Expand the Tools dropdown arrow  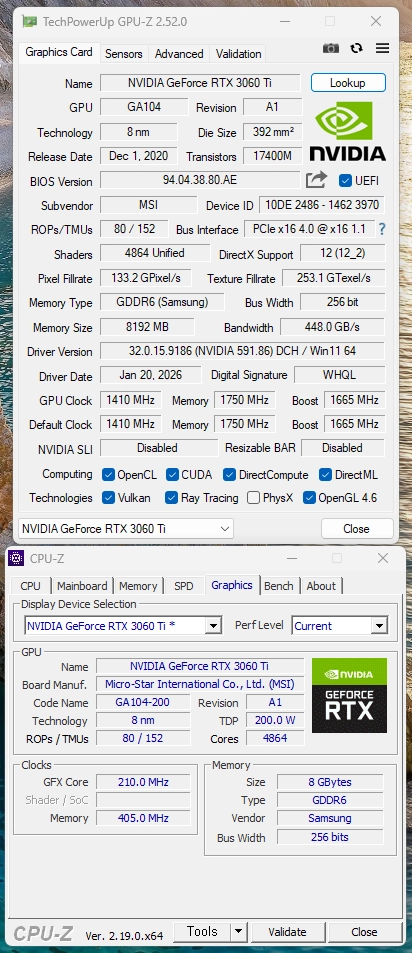pyautogui.click(x=239, y=931)
